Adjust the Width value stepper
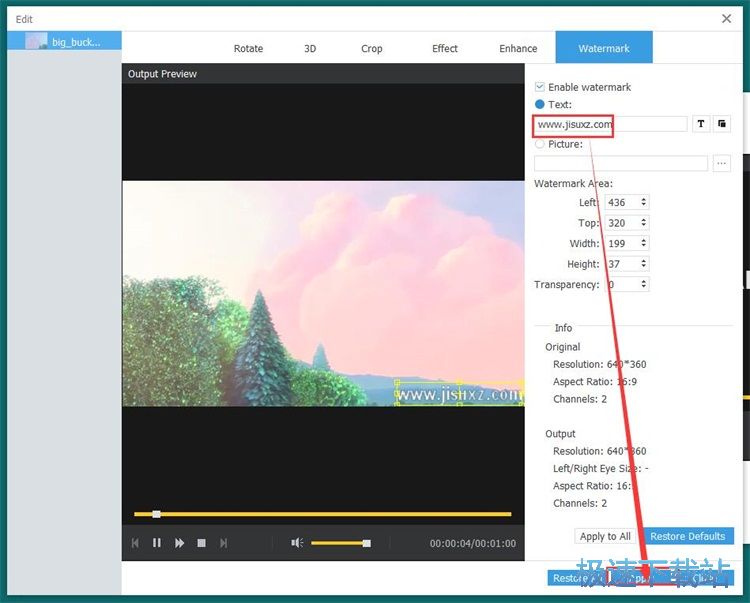The height and width of the screenshot is (603, 750). 644,243
